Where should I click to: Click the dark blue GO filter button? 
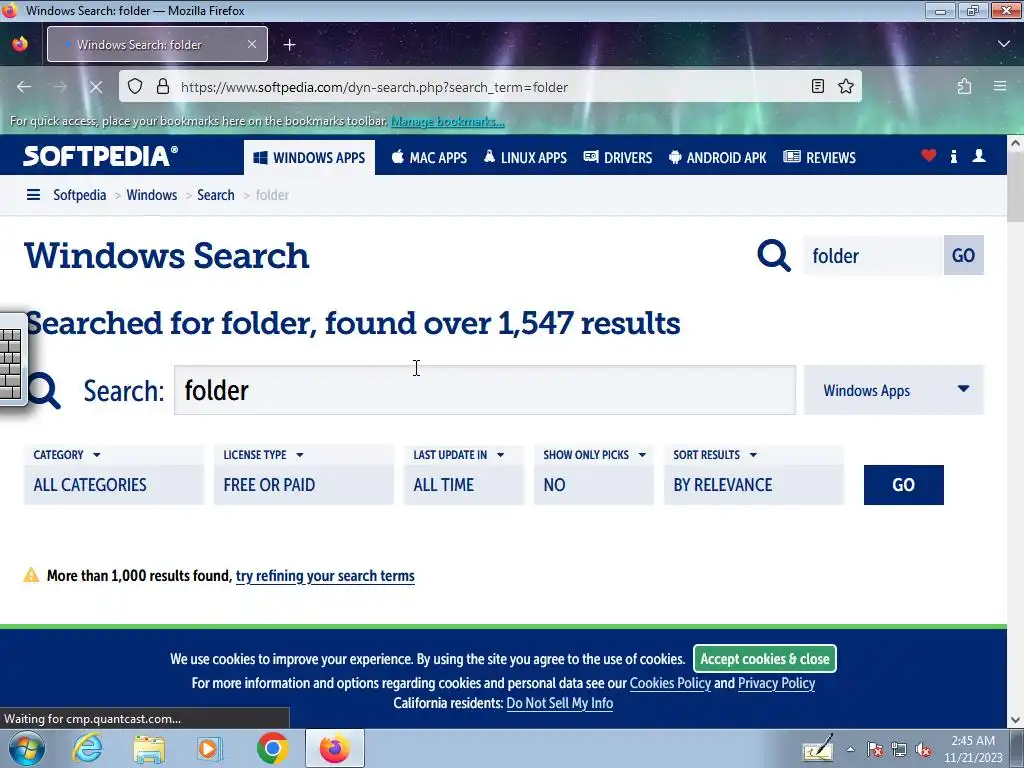903,485
